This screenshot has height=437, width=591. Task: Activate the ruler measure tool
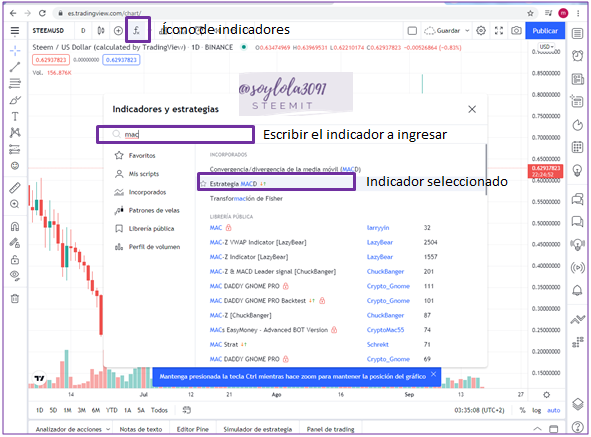(15, 187)
